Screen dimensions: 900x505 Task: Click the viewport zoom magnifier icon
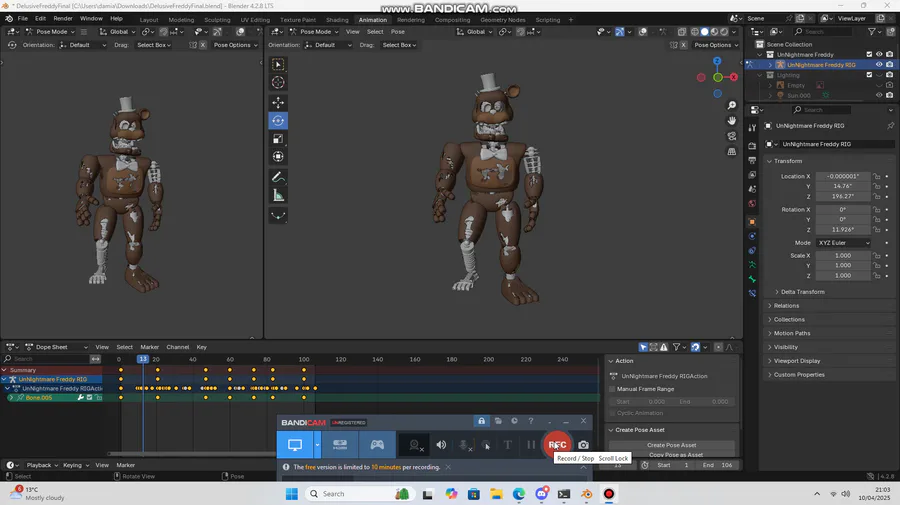click(x=732, y=106)
